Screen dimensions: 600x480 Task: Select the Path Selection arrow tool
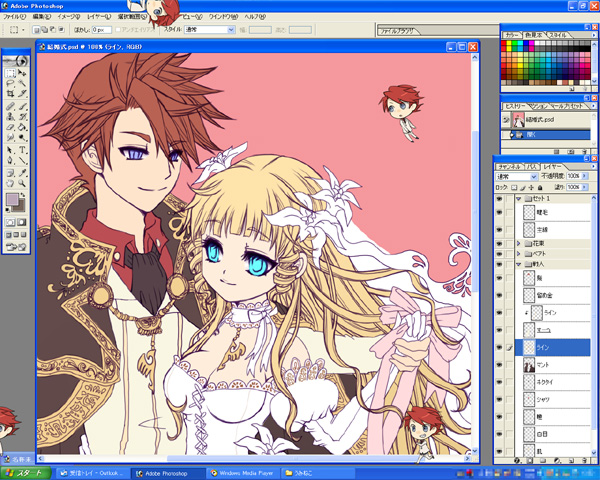coord(10,150)
